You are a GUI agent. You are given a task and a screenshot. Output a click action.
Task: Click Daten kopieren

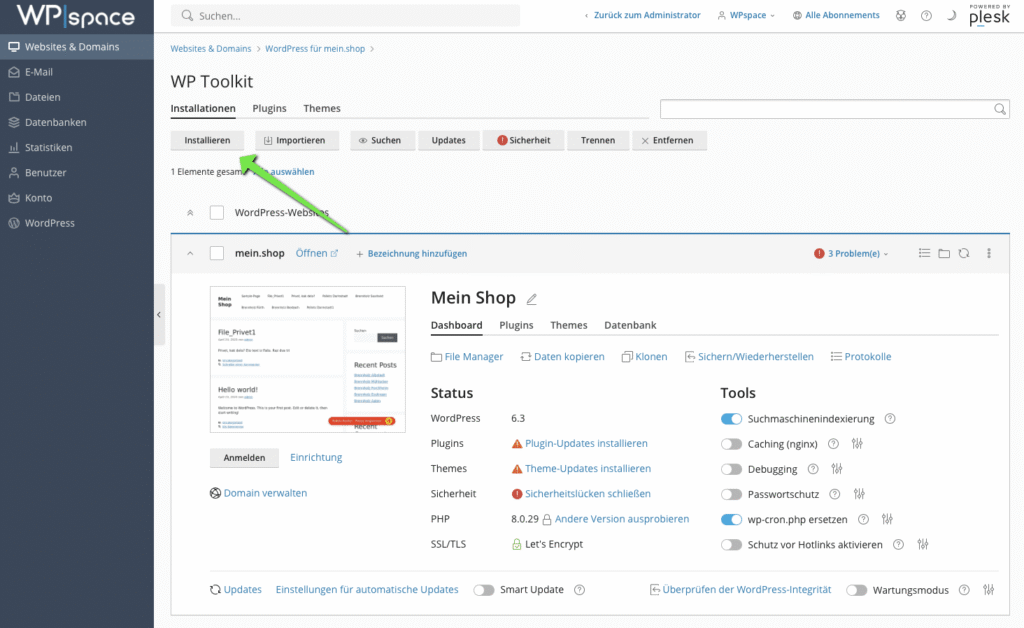point(562,356)
